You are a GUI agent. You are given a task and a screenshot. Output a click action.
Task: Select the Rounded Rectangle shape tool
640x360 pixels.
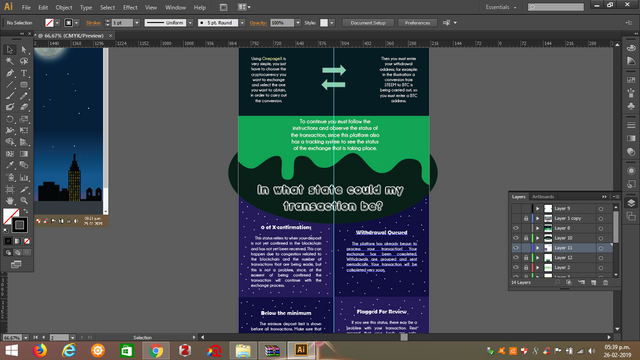[x=24, y=84]
